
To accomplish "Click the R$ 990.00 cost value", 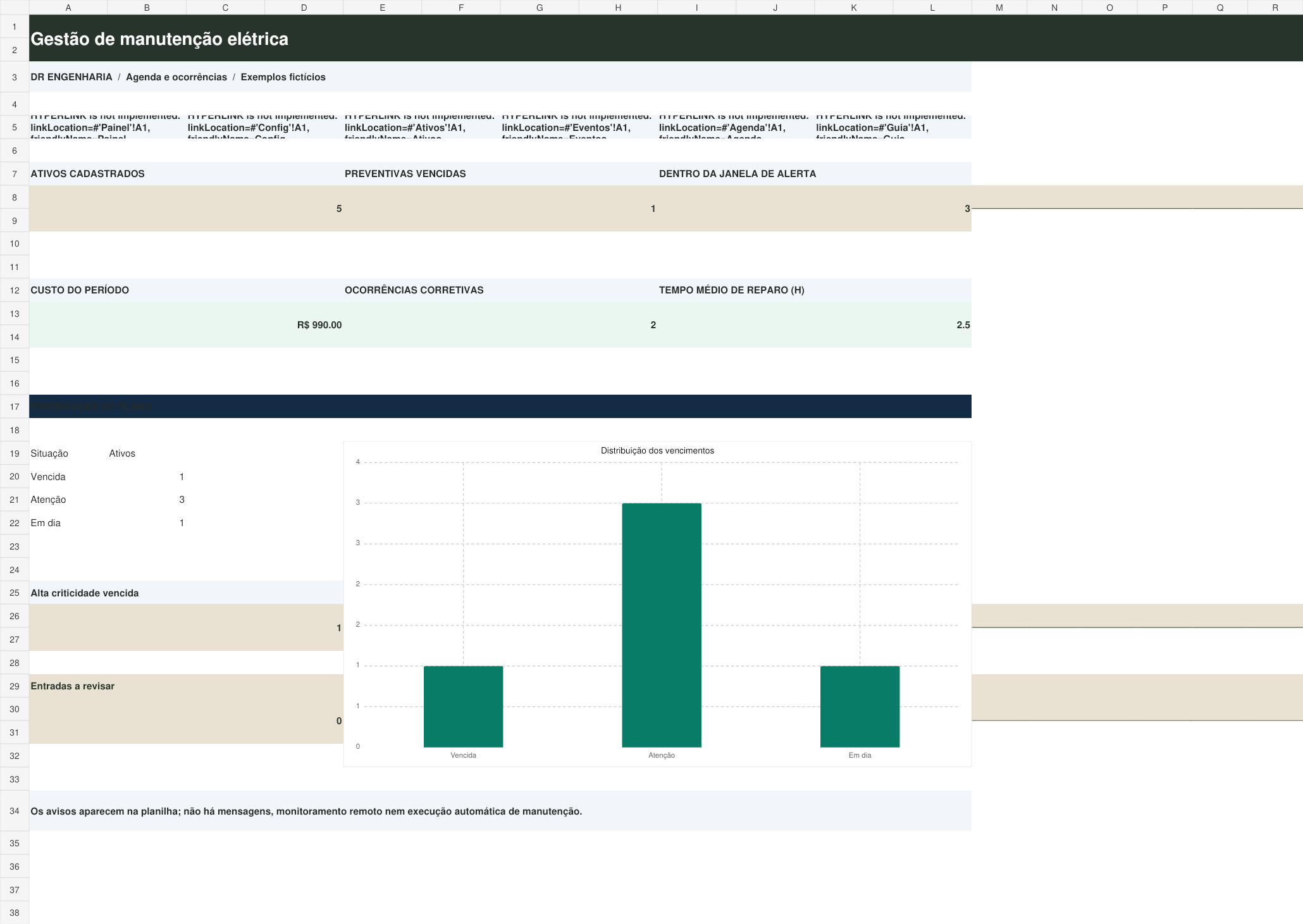I will pos(319,325).
